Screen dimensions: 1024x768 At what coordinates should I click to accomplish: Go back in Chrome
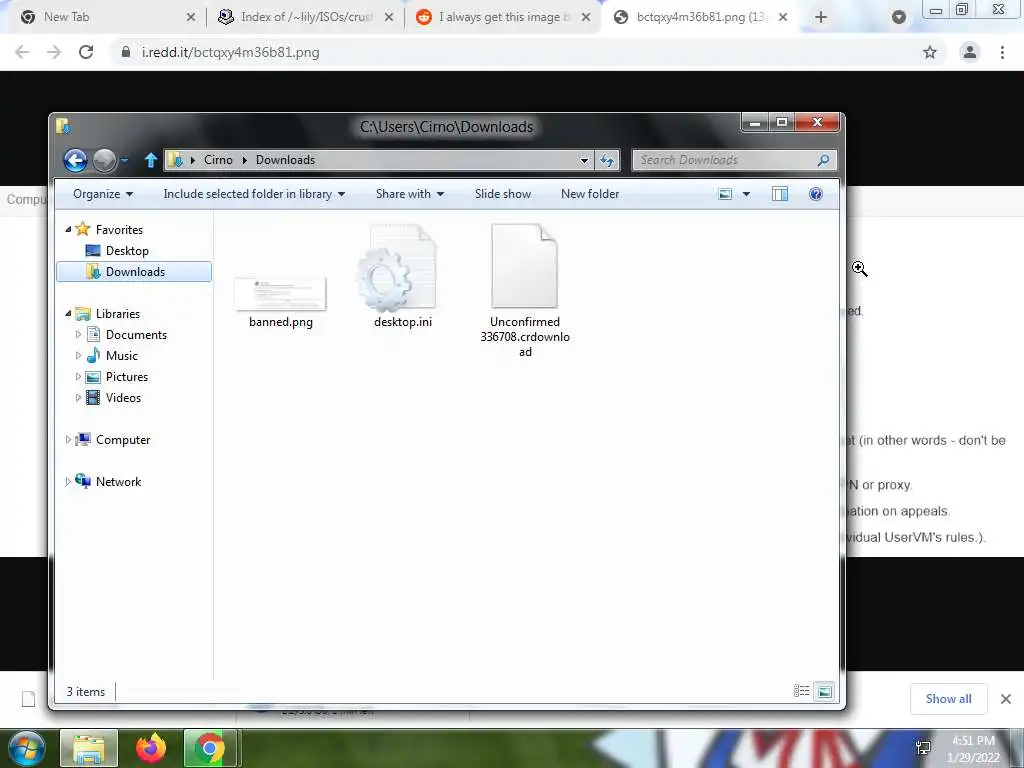point(22,52)
